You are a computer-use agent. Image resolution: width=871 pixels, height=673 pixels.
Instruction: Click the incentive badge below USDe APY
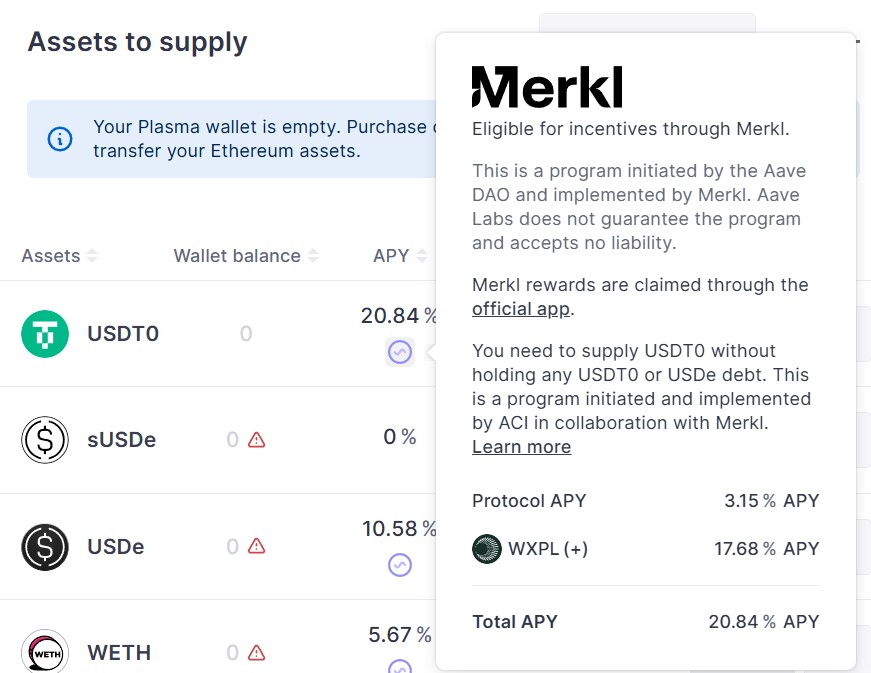point(400,564)
